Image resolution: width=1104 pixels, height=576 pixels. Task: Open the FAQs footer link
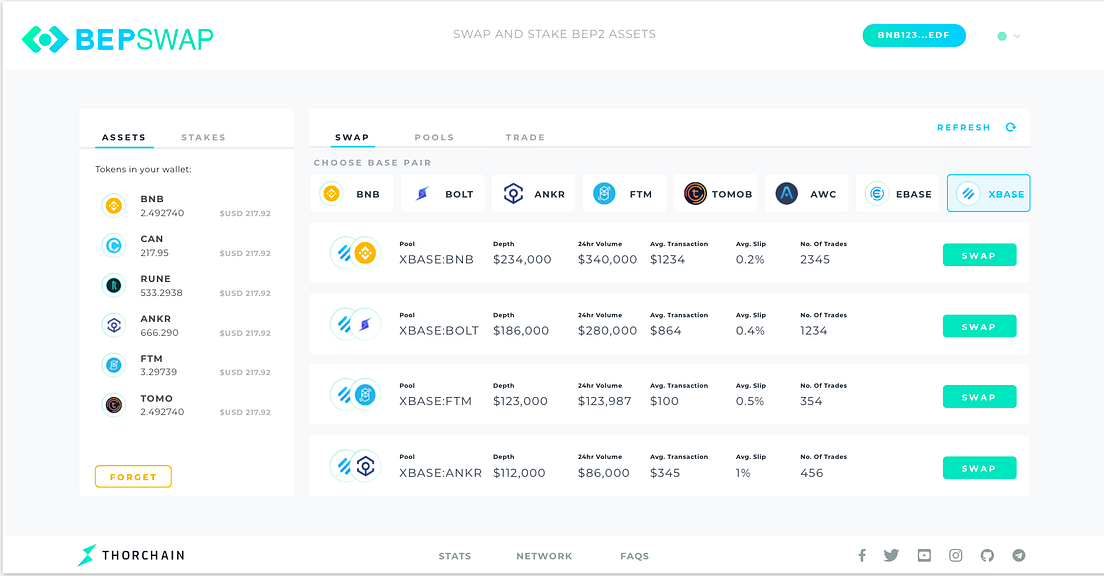coord(634,556)
